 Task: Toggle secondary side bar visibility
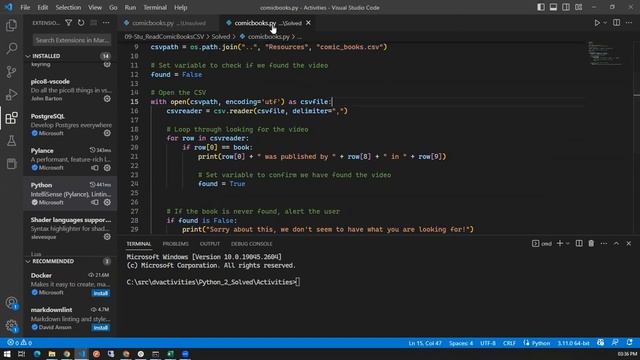566,7
